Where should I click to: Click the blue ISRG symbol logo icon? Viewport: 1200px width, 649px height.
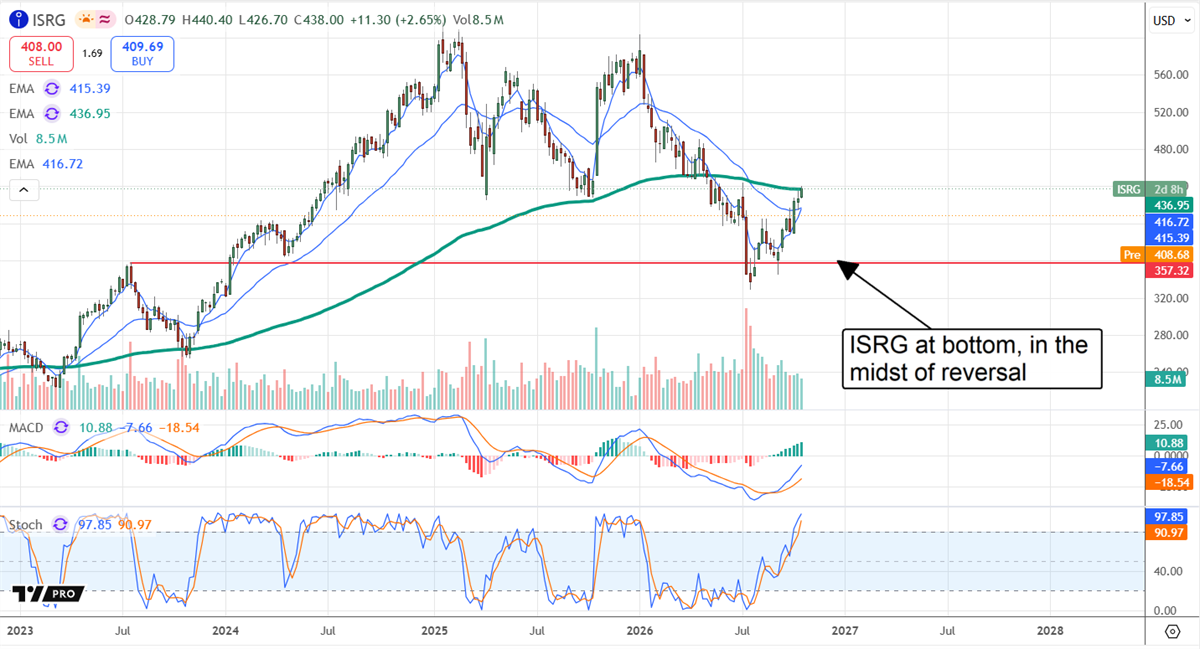[17, 19]
